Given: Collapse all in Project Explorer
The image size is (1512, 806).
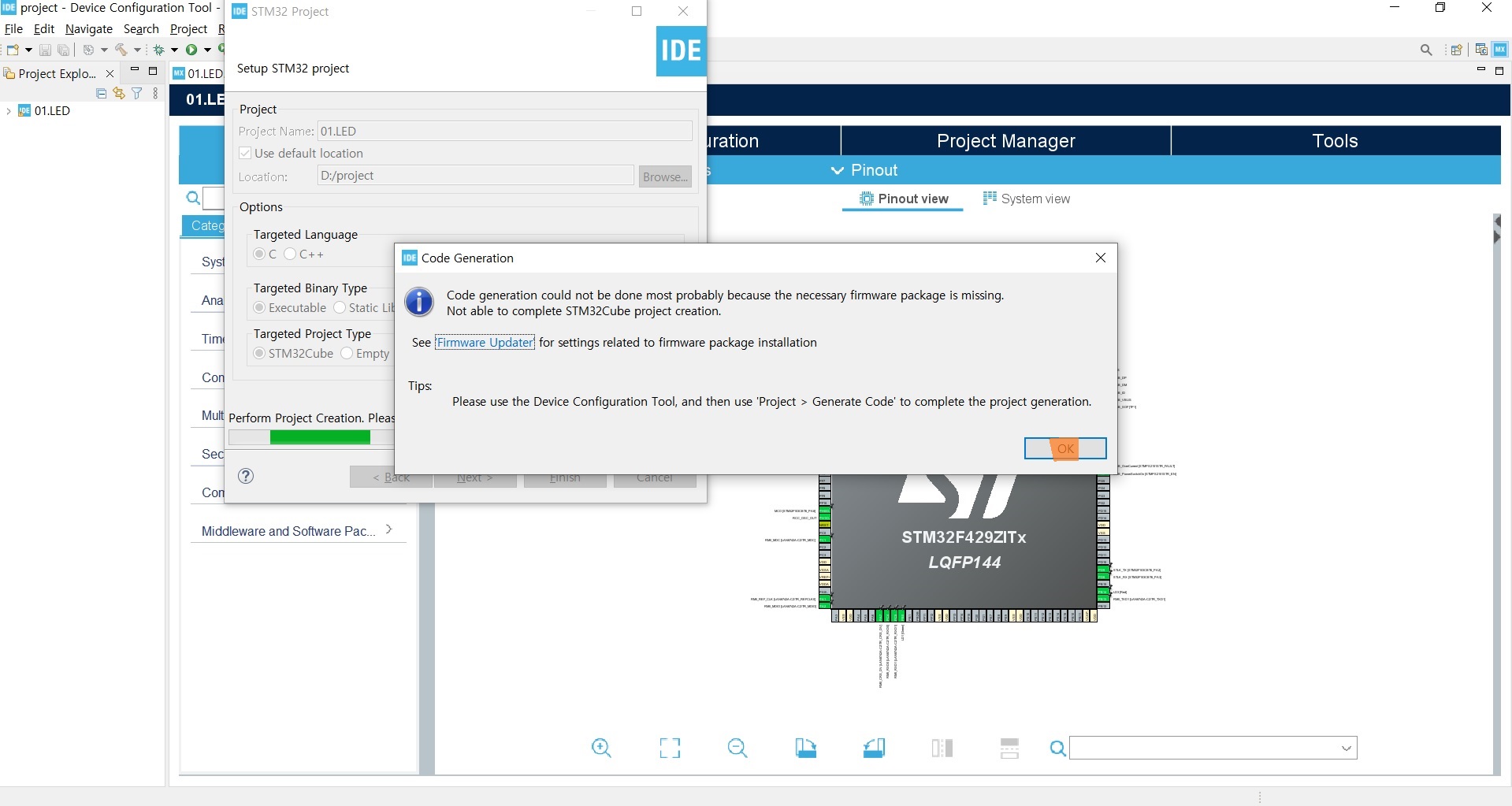Looking at the screenshot, I should (101, 93).
